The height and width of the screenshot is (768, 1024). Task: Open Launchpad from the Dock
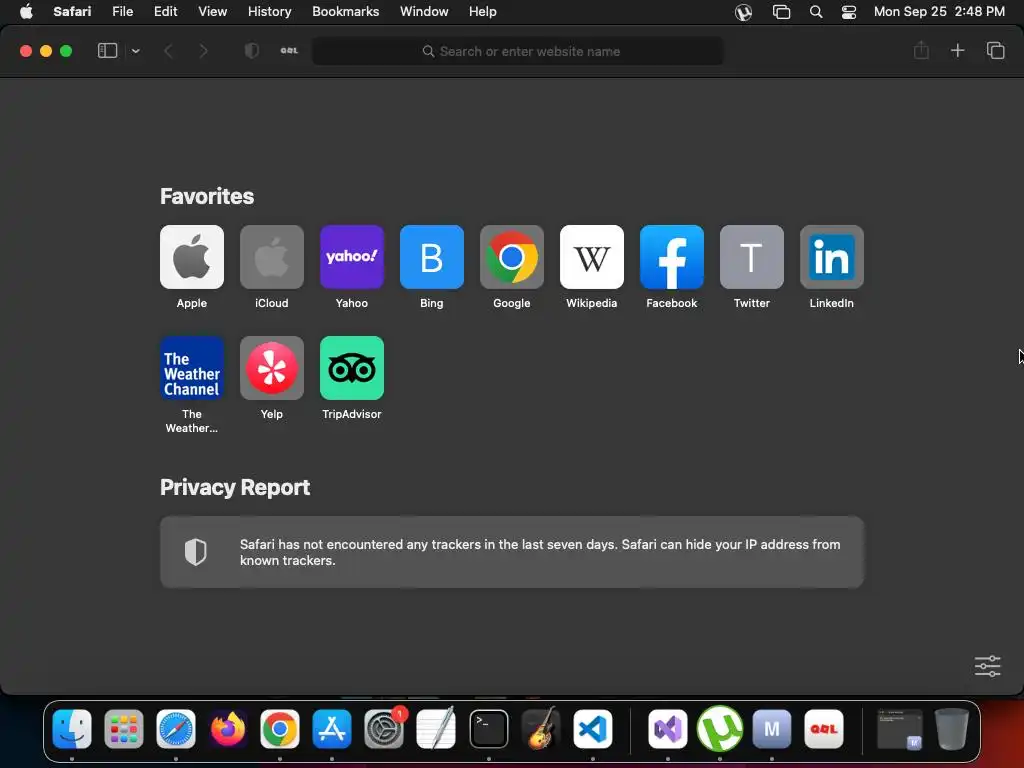123,728
